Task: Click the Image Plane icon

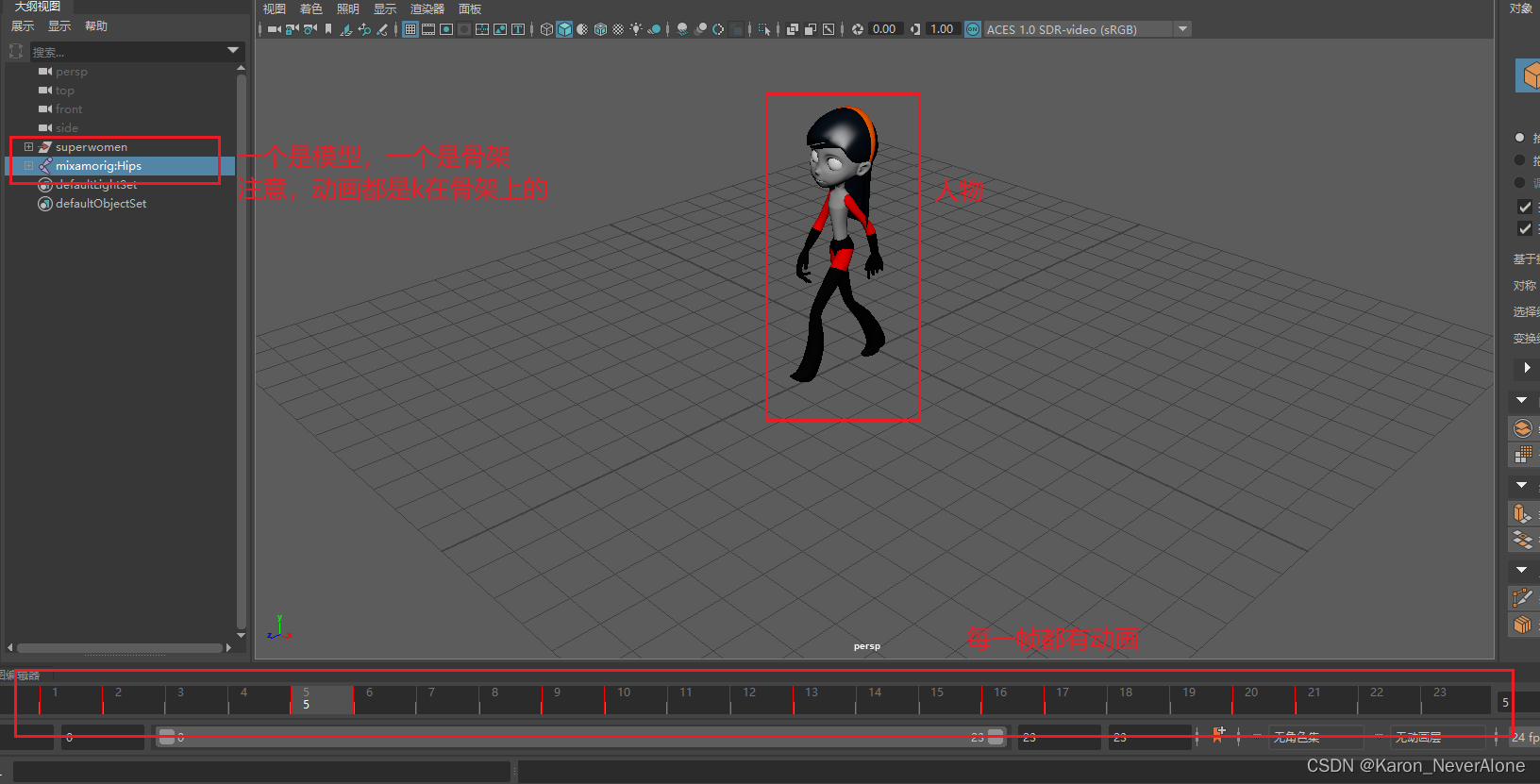Action: coord(345,29)
